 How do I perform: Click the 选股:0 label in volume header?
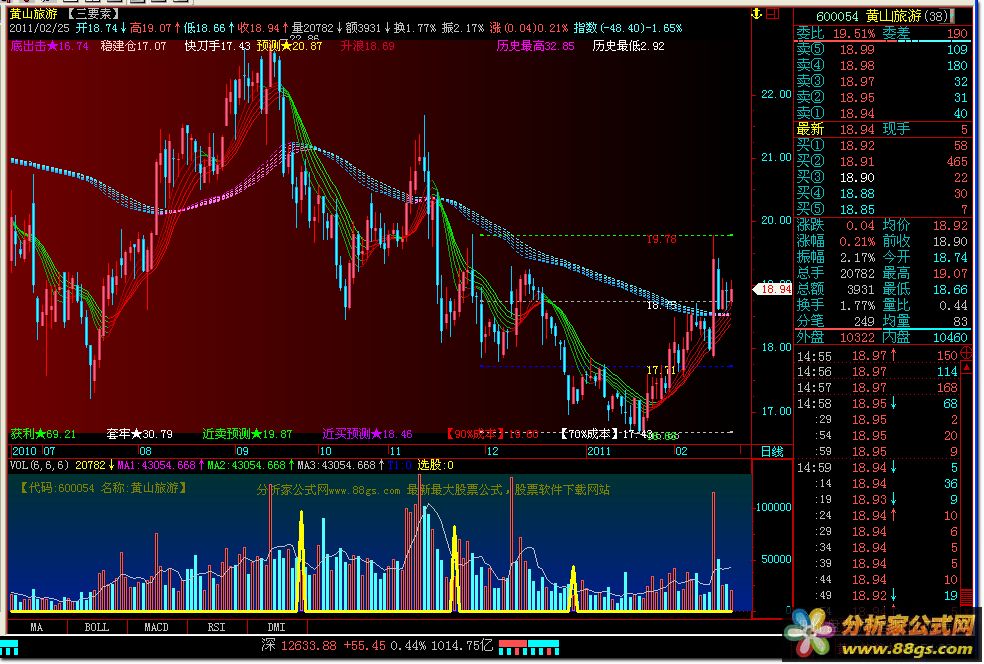pos(435,466)
